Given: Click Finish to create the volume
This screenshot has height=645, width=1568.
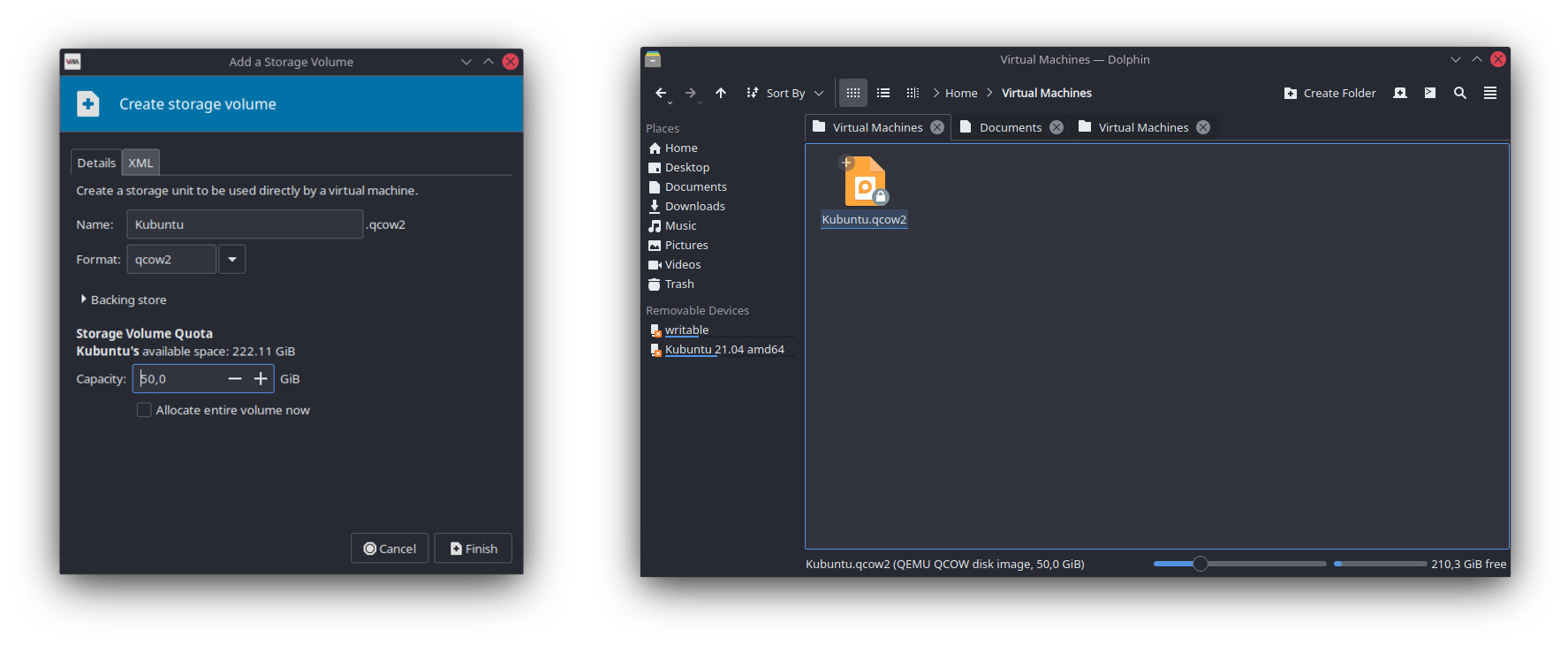Looking at the screenshot, I should point(473,549).
